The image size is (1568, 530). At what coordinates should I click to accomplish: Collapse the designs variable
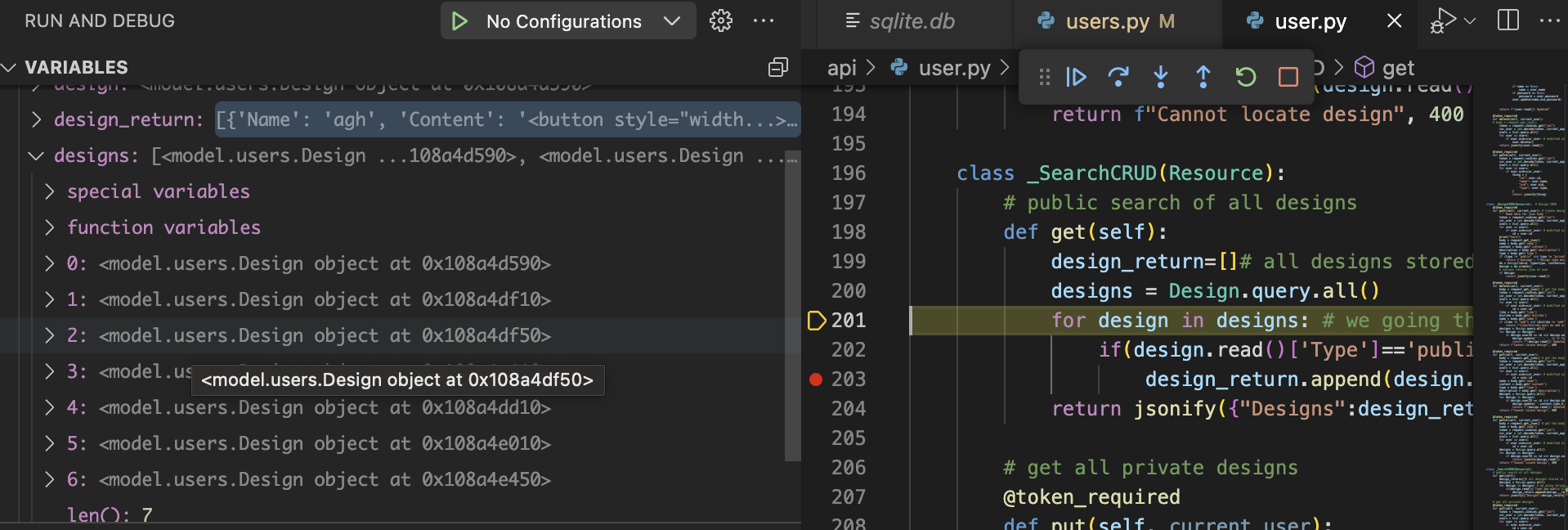[36, 155]
